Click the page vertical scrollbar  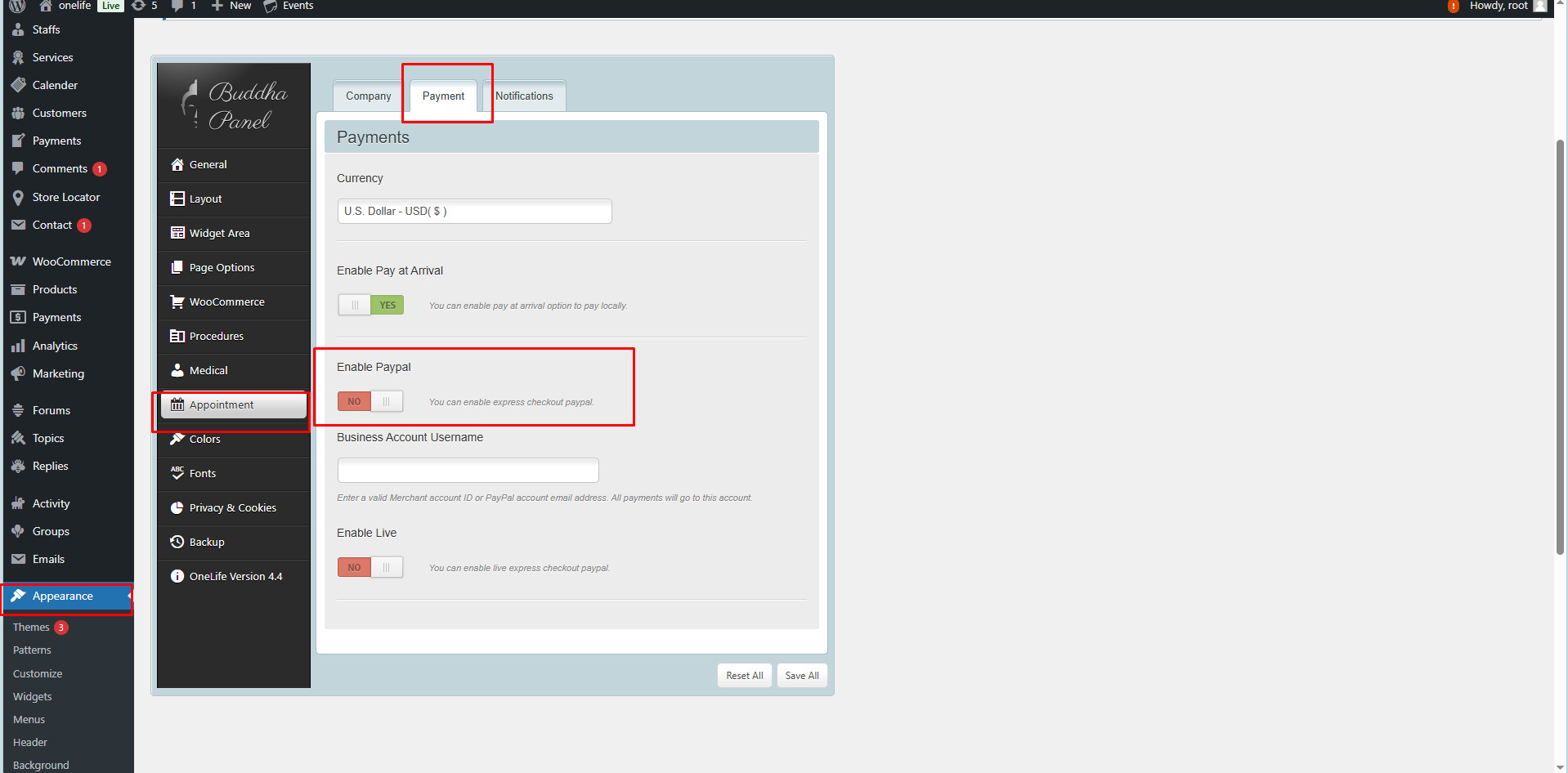pos(1561,347)
